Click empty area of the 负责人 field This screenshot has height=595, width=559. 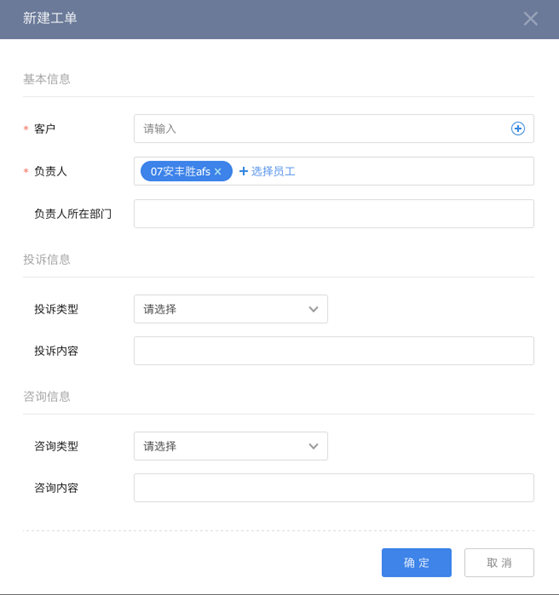[414, 171]
